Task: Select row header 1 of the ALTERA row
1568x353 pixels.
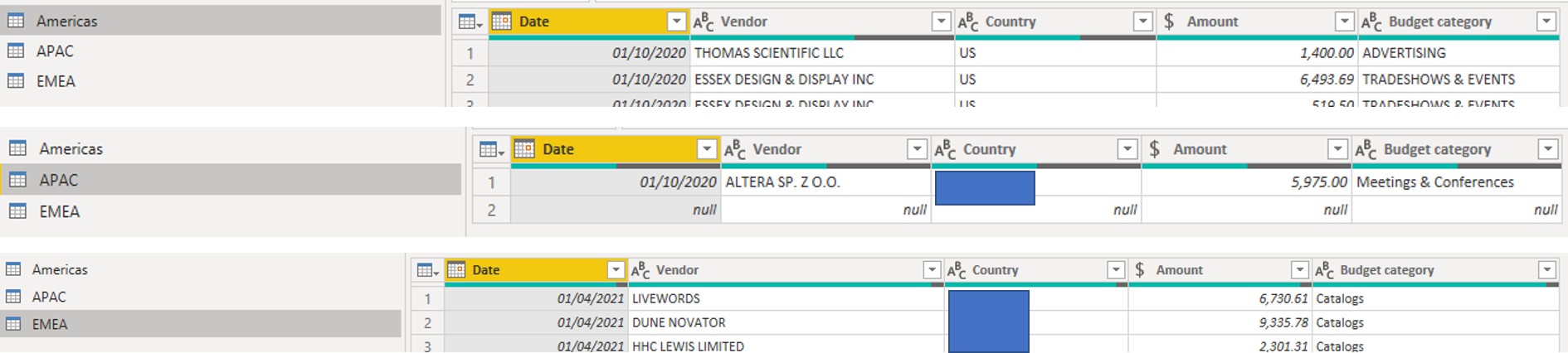Action: [492, 182]
